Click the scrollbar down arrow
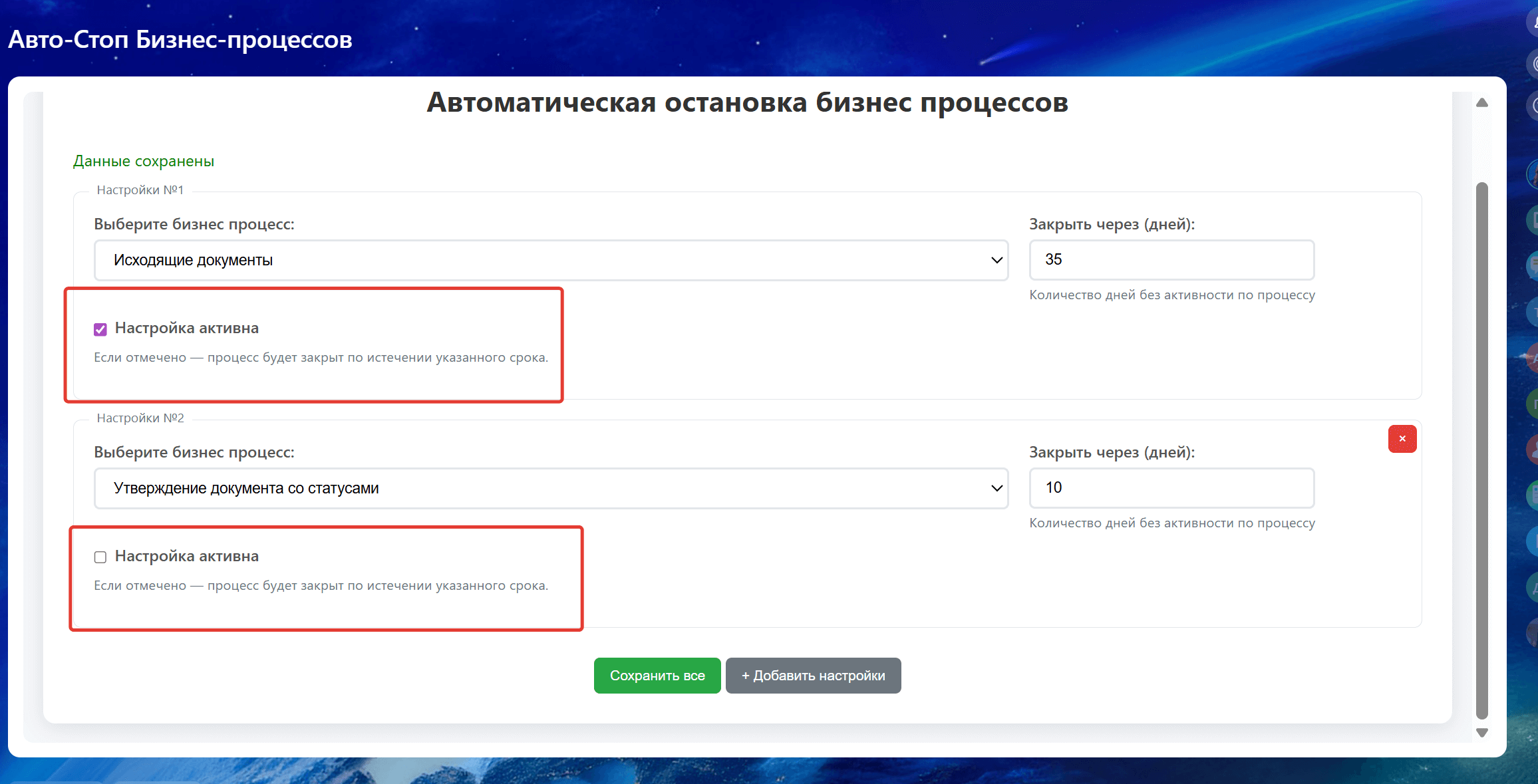The width and height of the screenshot is (1538, 784). point(1481,732)
